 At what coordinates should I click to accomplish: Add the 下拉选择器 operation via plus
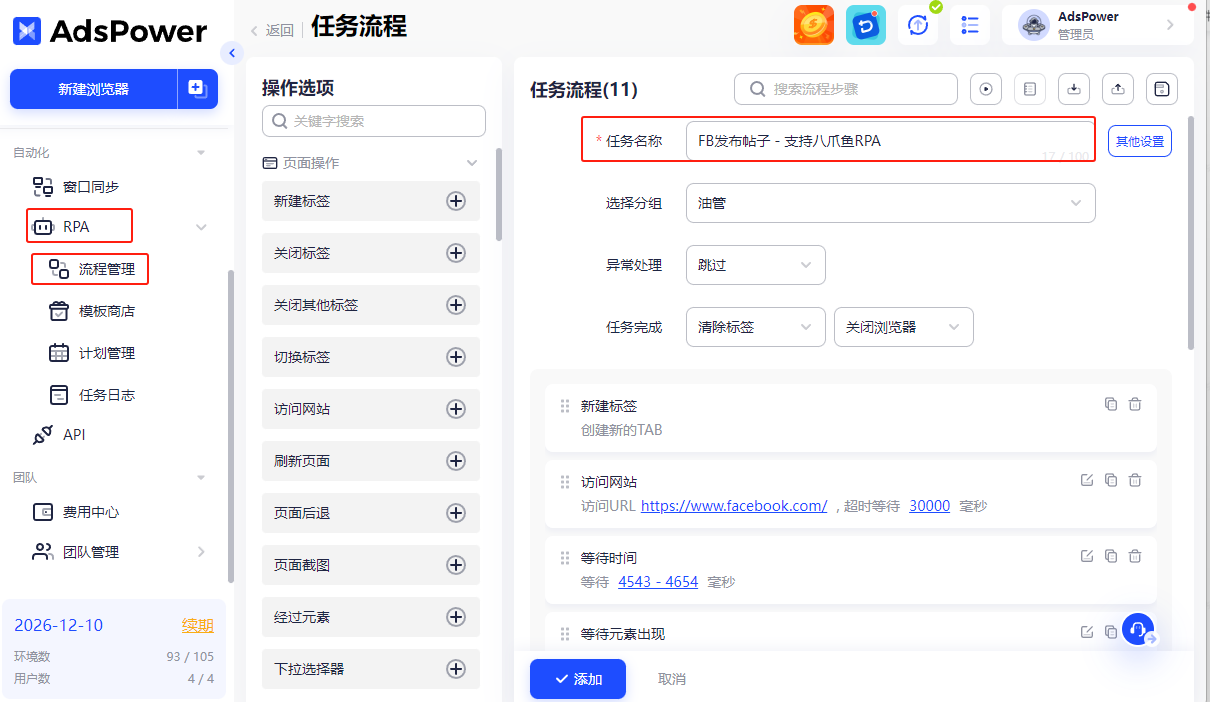[x=456, y=669]
